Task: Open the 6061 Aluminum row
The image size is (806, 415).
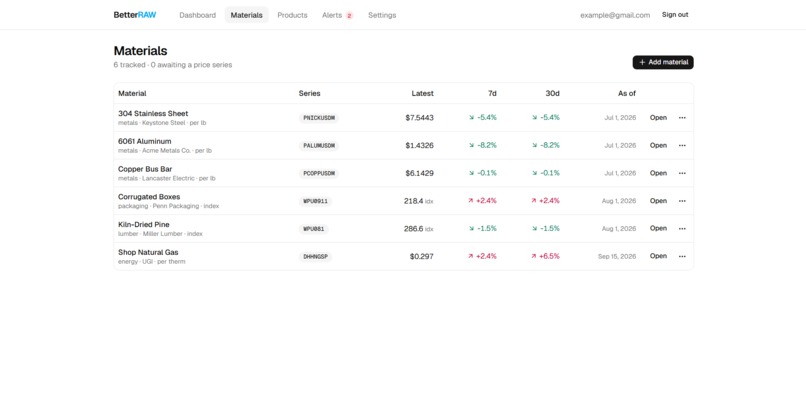Action: coord(658,146)
